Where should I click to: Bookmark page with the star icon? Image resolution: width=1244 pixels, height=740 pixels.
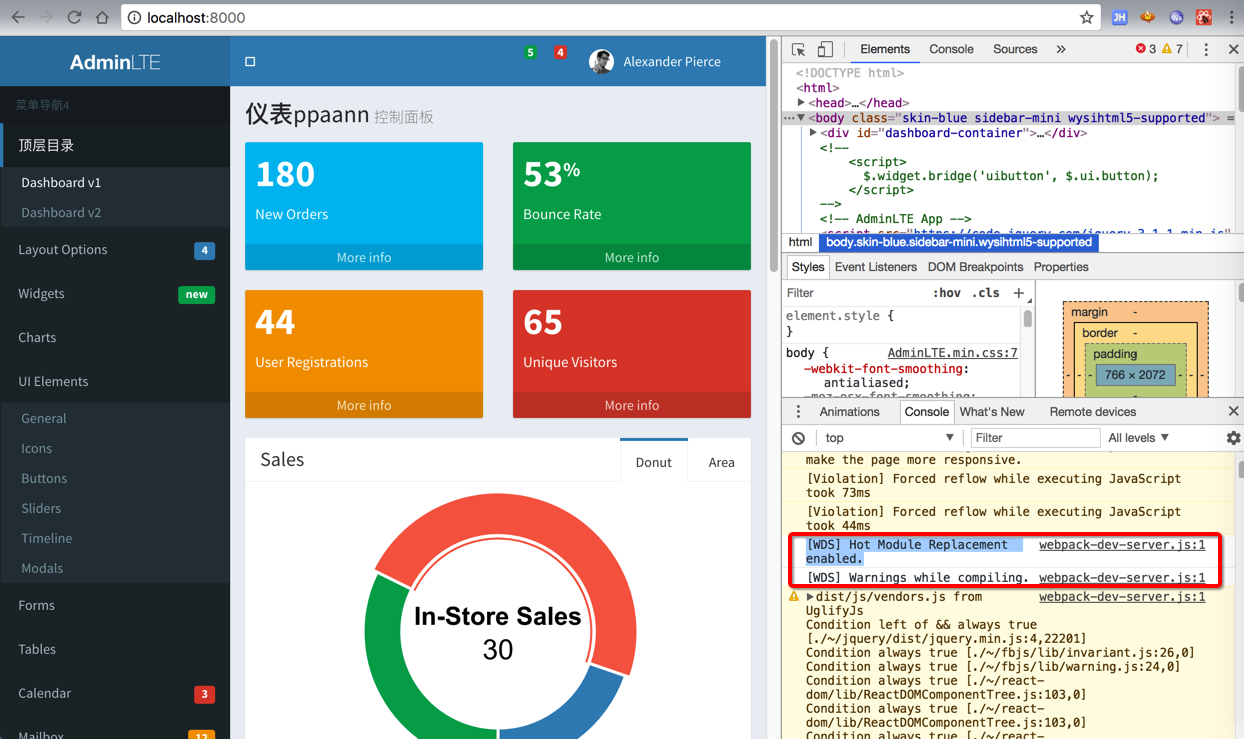tap(1086, 17)
